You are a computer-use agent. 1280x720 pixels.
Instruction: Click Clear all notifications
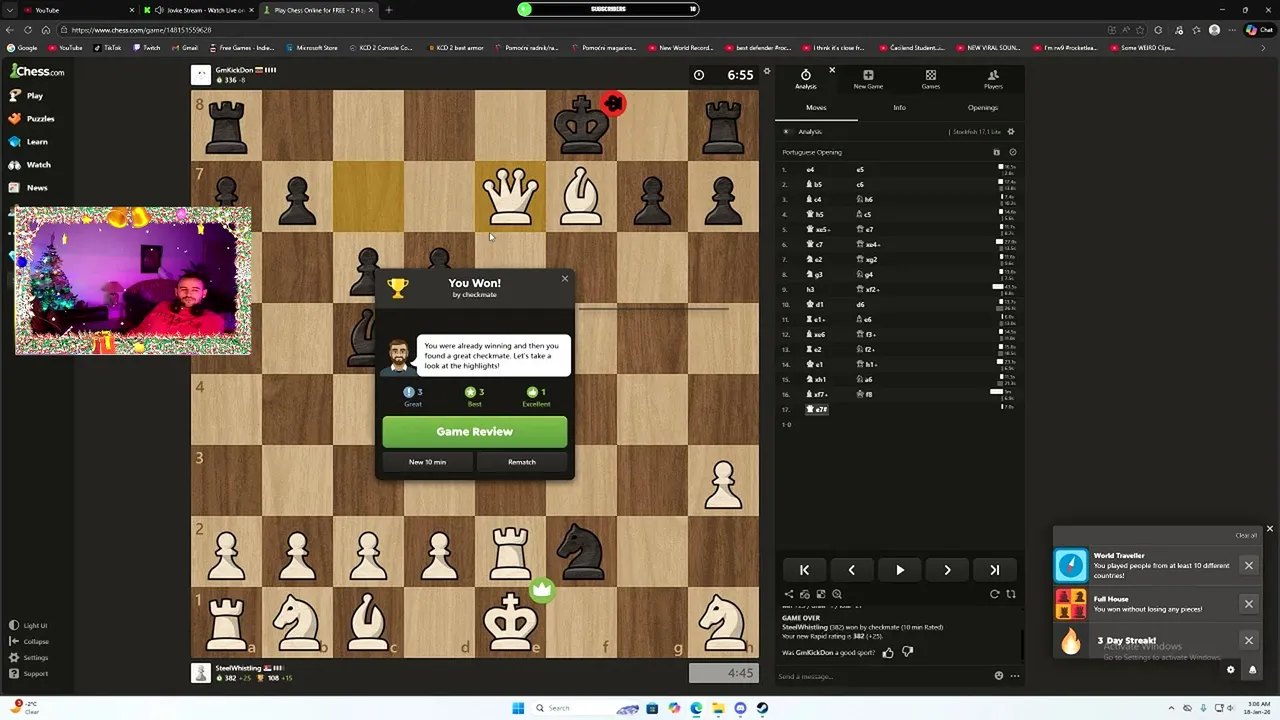1246,535
